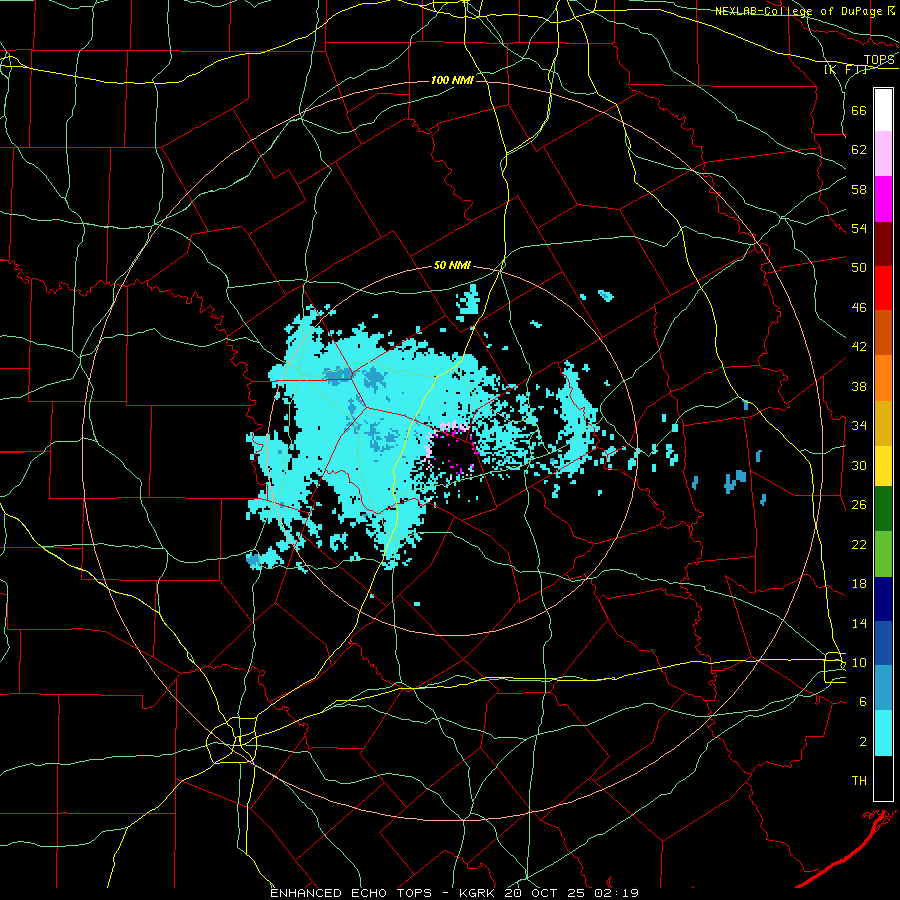Click the legend label TH
This screenshot has width=900, height=900.
pyautogui.click(x=859, y=781)
